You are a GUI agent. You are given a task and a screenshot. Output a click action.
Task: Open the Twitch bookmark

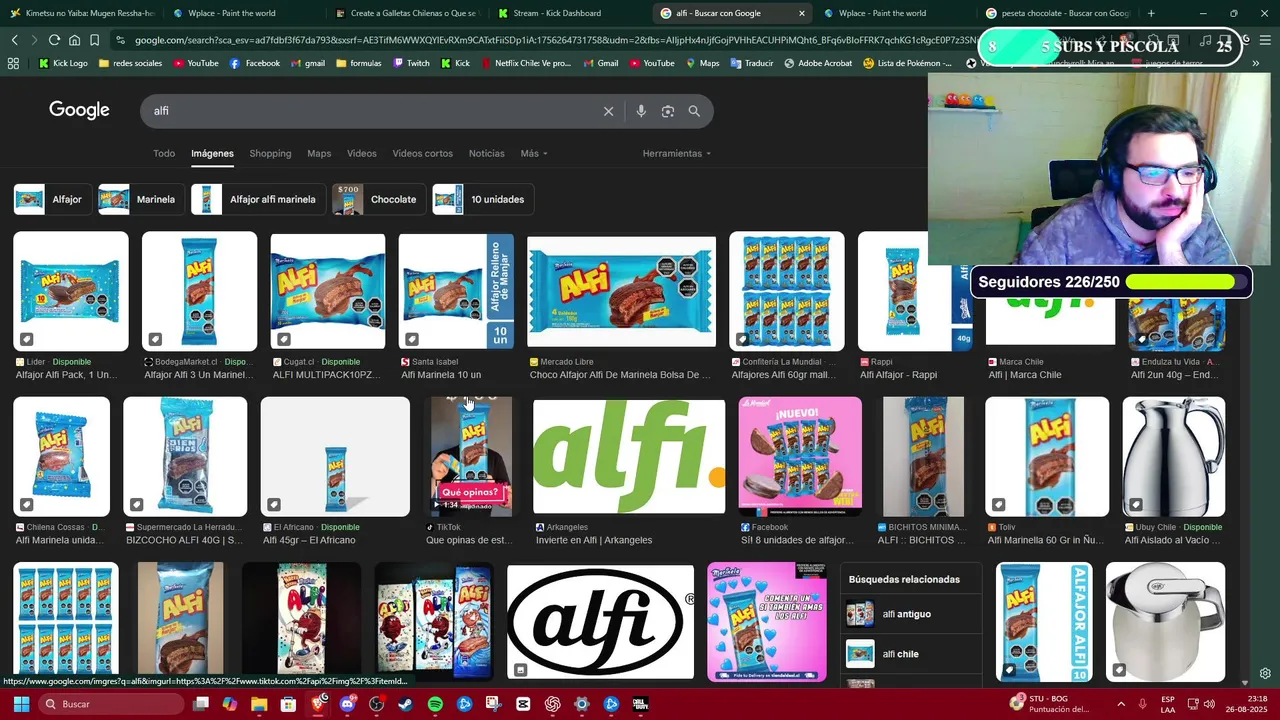(411, 63)
